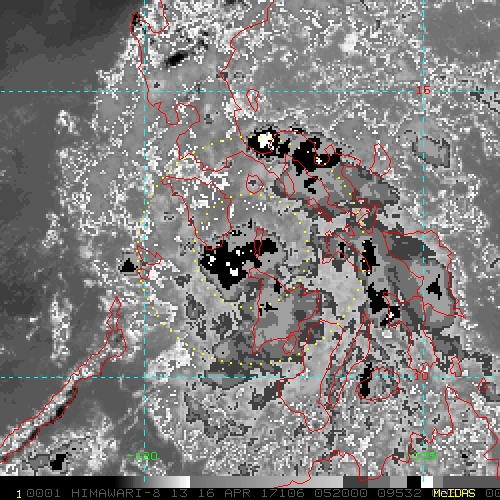Click the 0001 image number text
Image resolution: width=500 pixels, height=500 pixels.
(43, 493)
